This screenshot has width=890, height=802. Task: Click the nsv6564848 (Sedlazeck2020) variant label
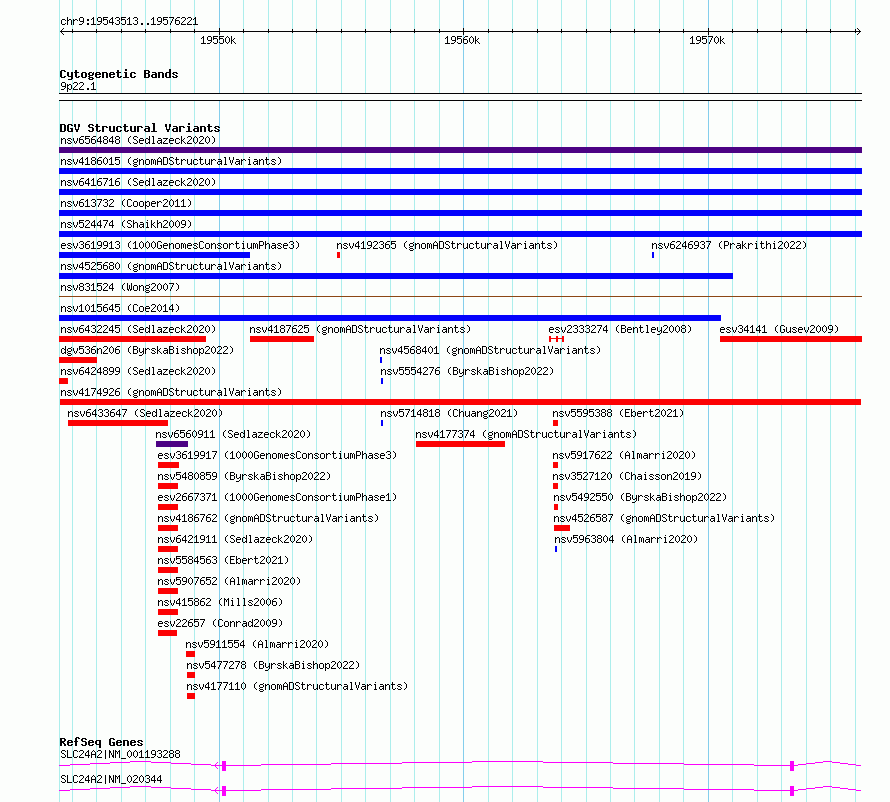[x=138, y=140]
